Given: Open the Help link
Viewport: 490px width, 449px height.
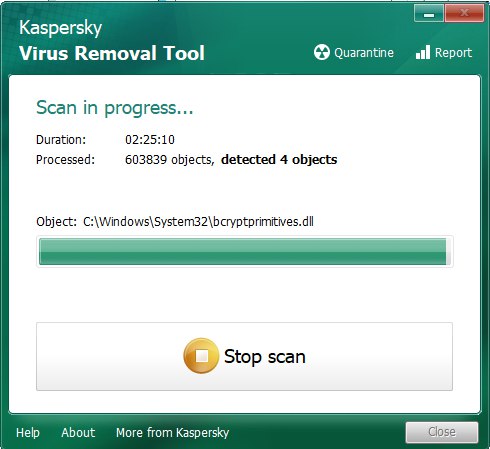Looking at the screenshot, I should (28, 433).
